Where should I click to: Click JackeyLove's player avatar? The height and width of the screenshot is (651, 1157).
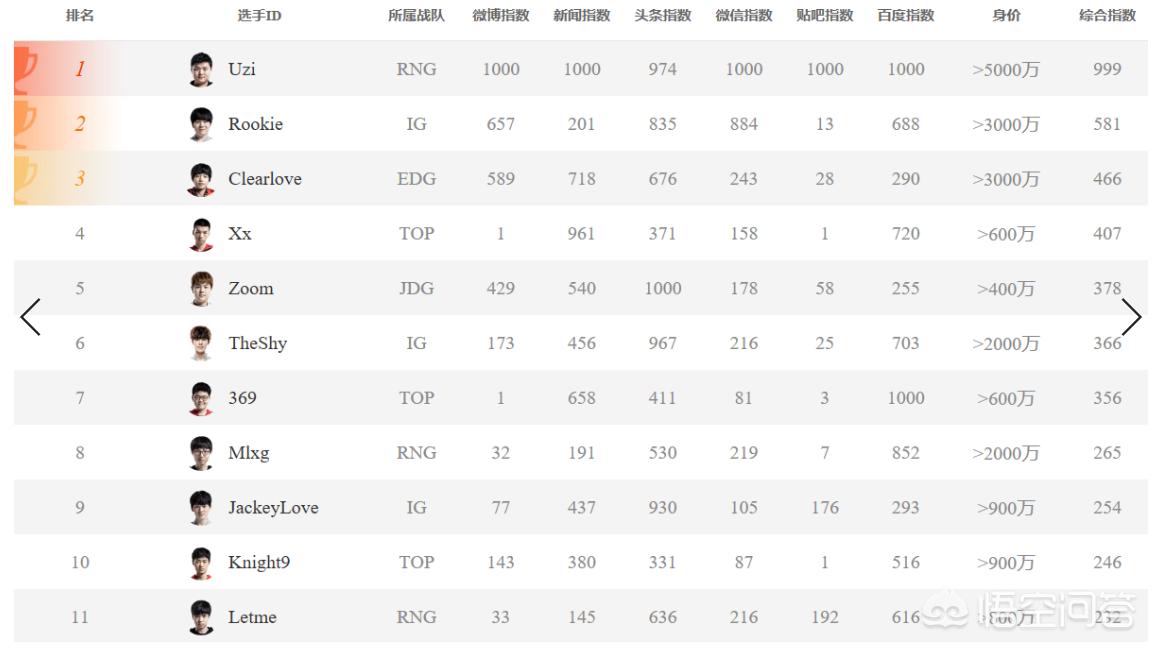(x=201, y=507)
